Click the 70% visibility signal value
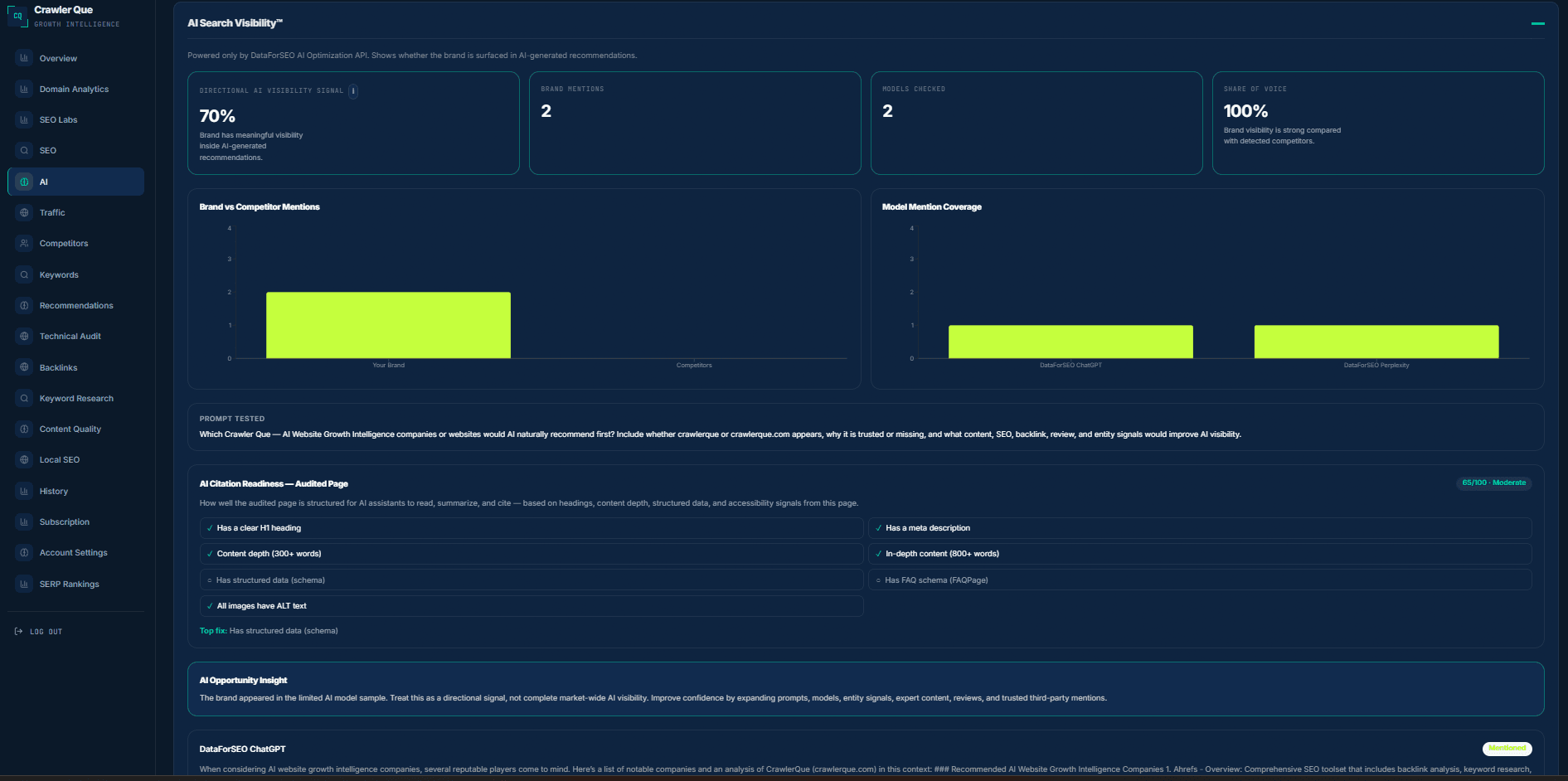This screenshot has width=1568, height=781. point(217,116)
